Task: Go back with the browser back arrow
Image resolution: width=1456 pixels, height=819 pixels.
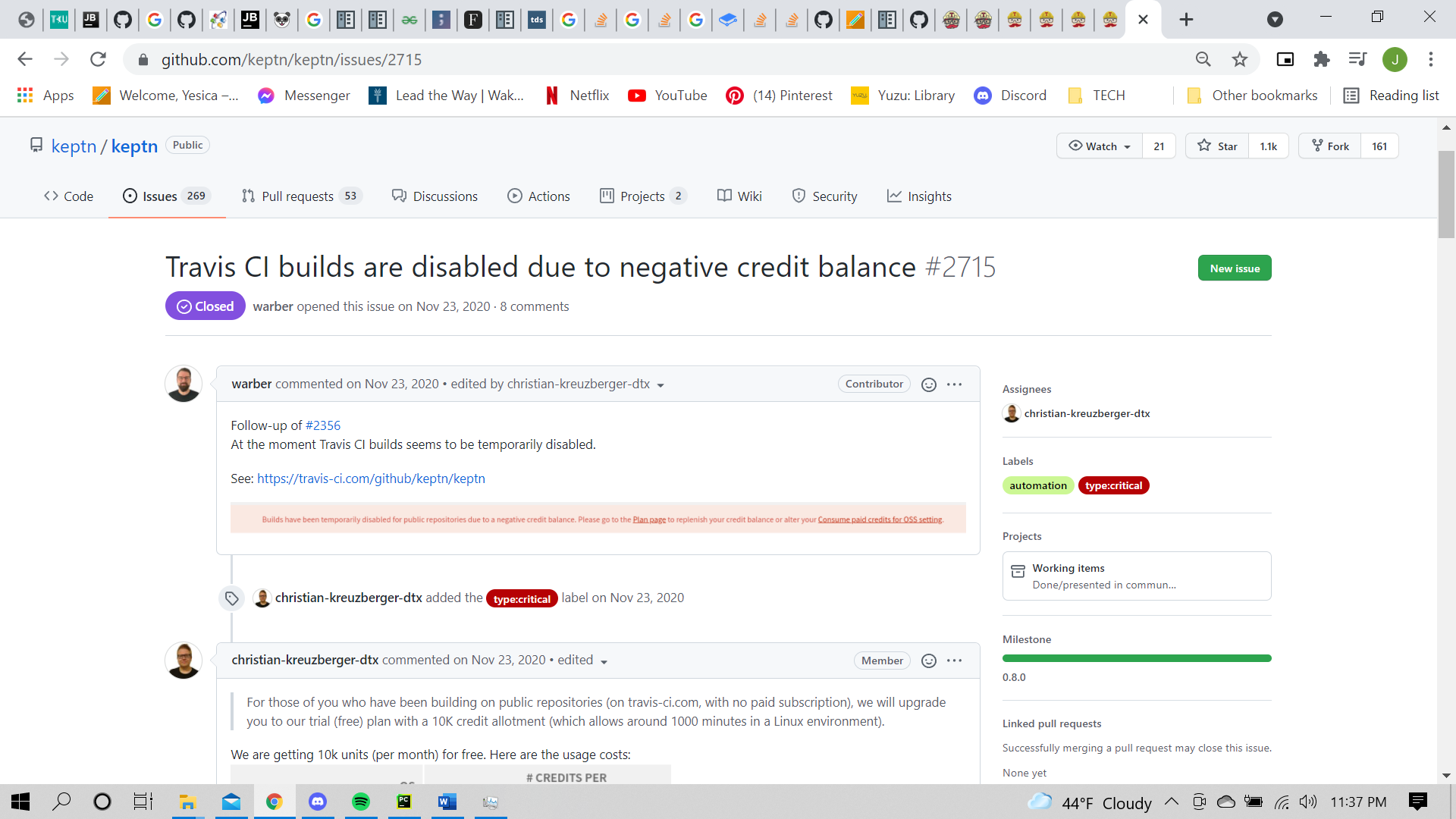Action: (x=25, y=59)
